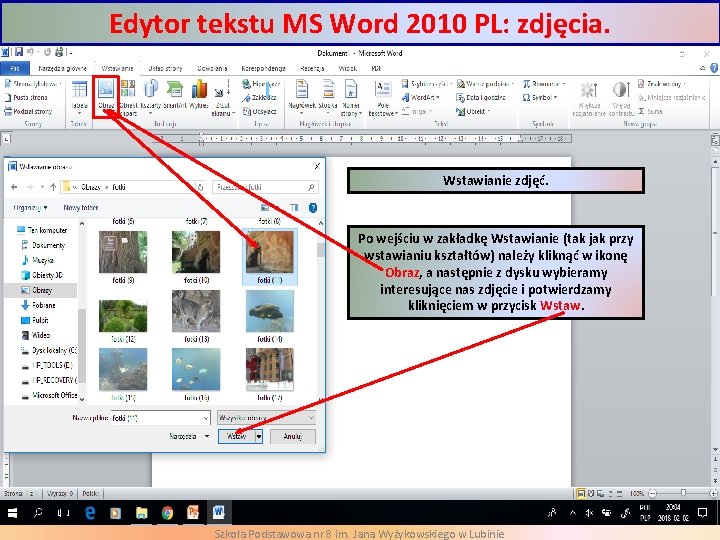Screen dimensions: 720x540
Task: Switch to the Widok tab
Action: tap(348, 68)
